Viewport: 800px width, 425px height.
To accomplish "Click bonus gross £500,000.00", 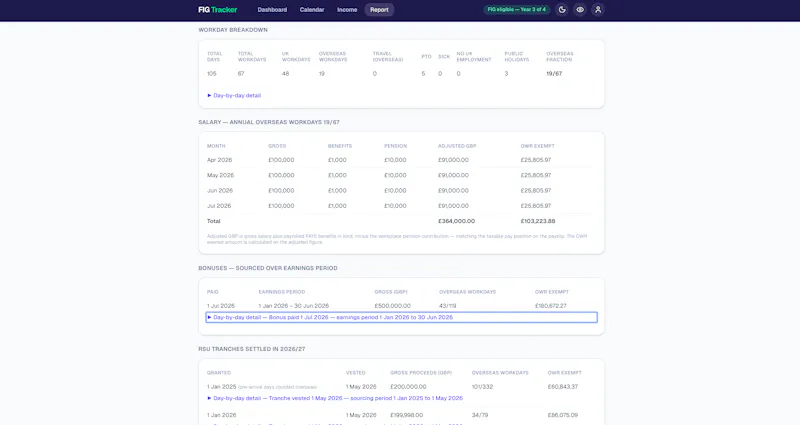I will tap(392, 306).
